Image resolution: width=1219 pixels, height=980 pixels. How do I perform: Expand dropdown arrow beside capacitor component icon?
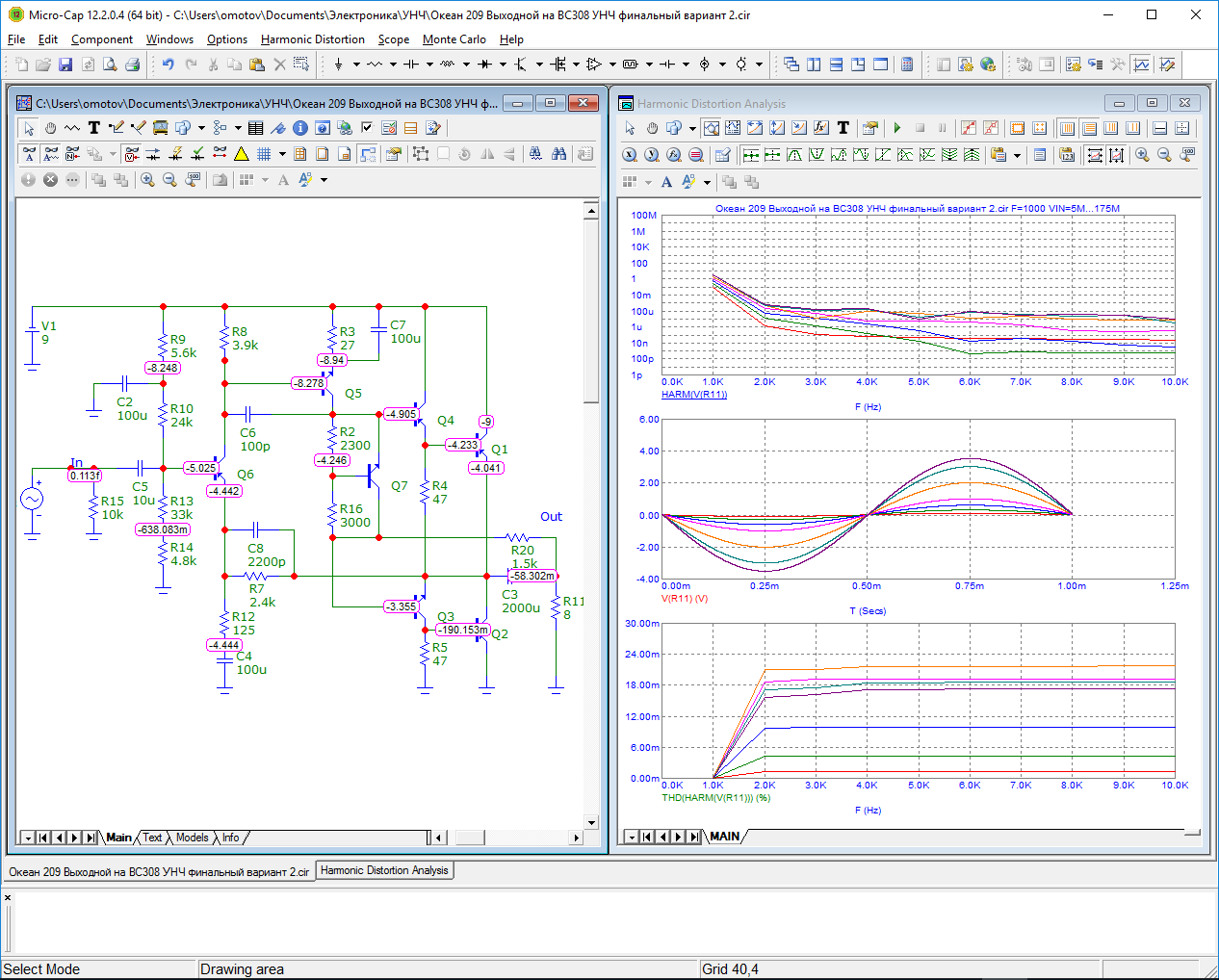[429, 64]
